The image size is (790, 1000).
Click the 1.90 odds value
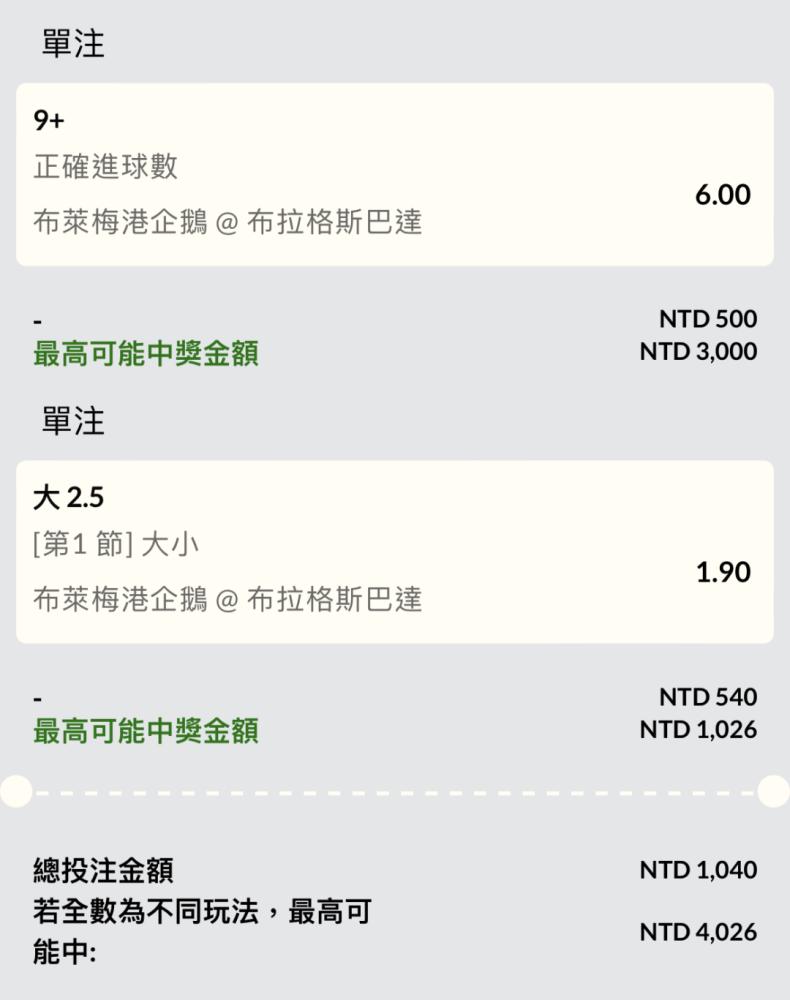722,572
